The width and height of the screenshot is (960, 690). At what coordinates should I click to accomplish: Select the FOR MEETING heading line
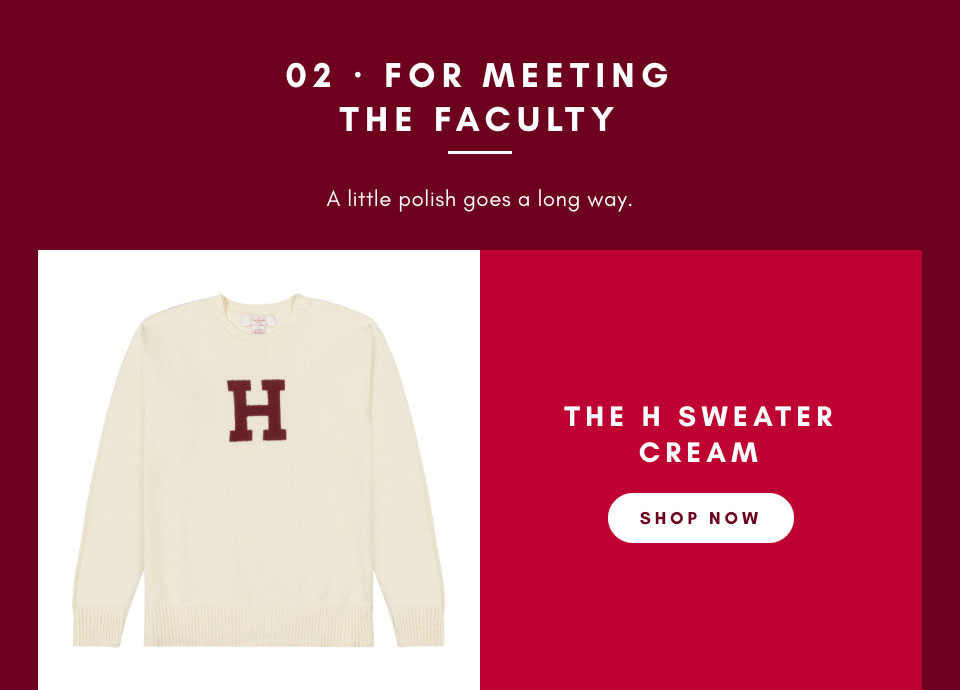(x=527, y=75)
